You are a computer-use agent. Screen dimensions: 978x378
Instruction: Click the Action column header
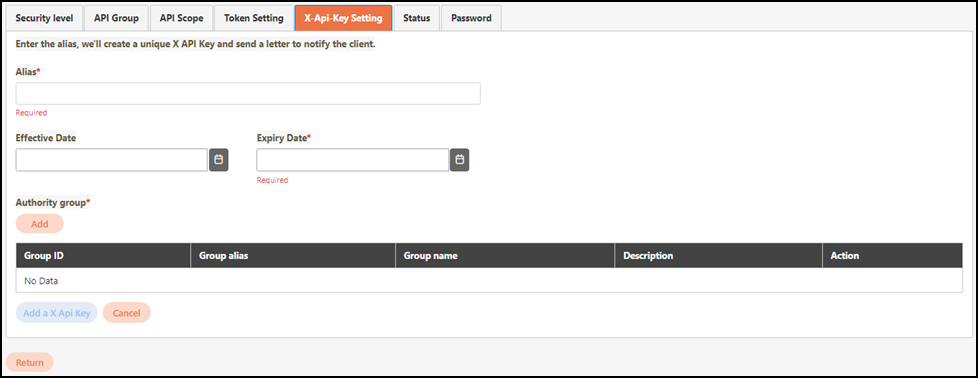pyautogui.click(x=892, y=256)
